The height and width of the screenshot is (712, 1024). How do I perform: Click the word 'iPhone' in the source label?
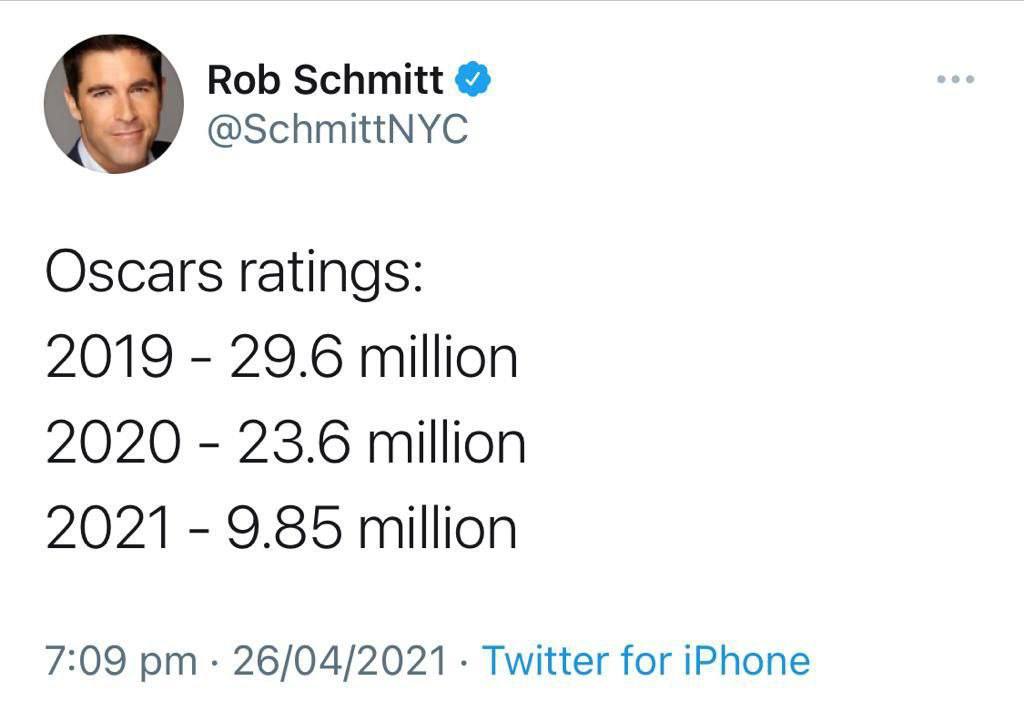(745, 661)
